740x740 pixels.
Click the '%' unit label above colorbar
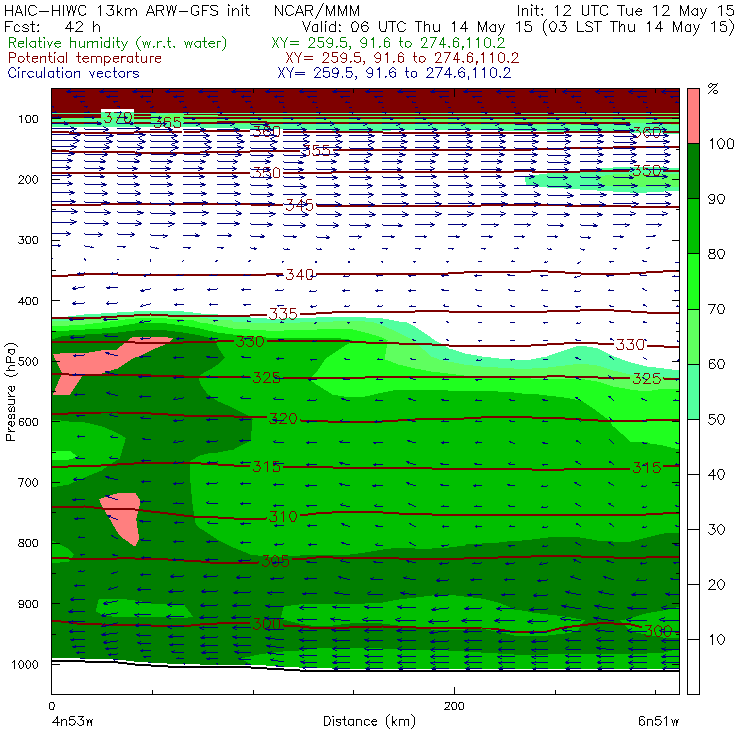pos(713,89)
